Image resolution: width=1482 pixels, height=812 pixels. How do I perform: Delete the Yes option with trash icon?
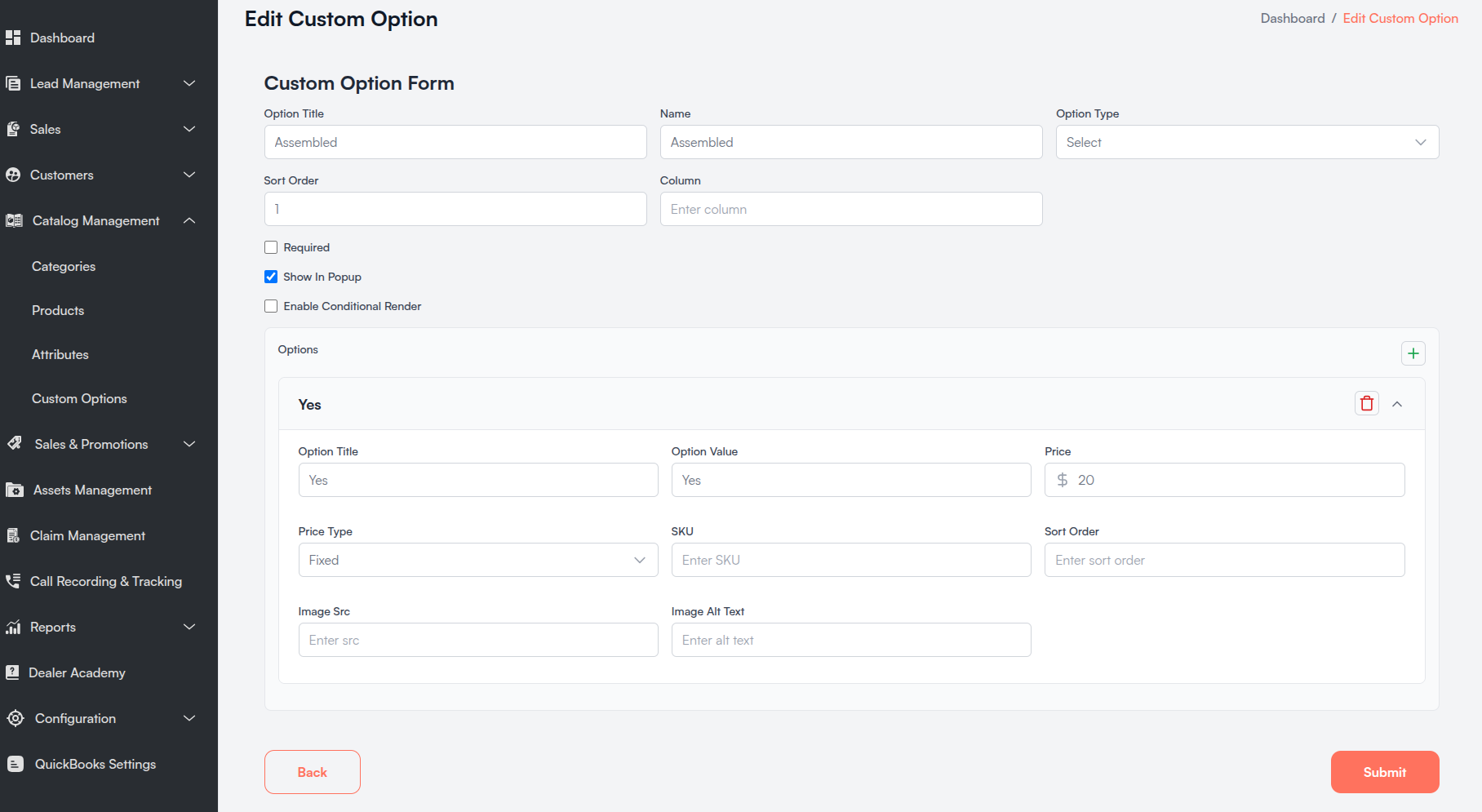point(1367,403)
